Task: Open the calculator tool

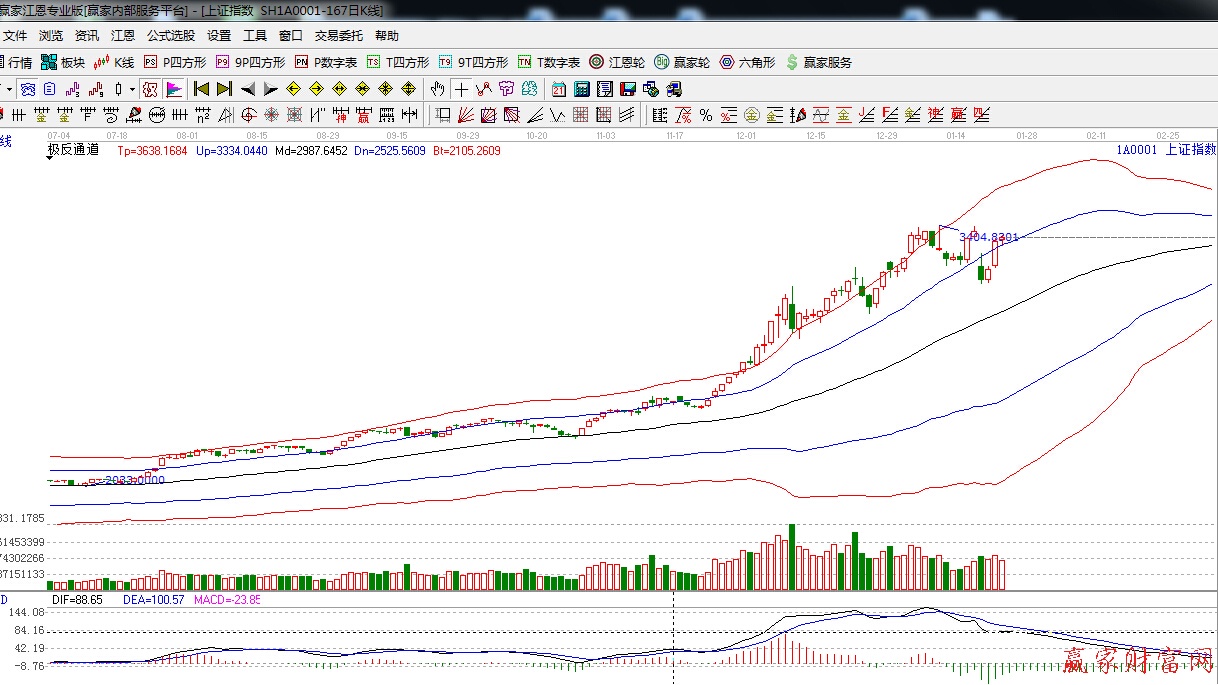Action: (581, 89)
